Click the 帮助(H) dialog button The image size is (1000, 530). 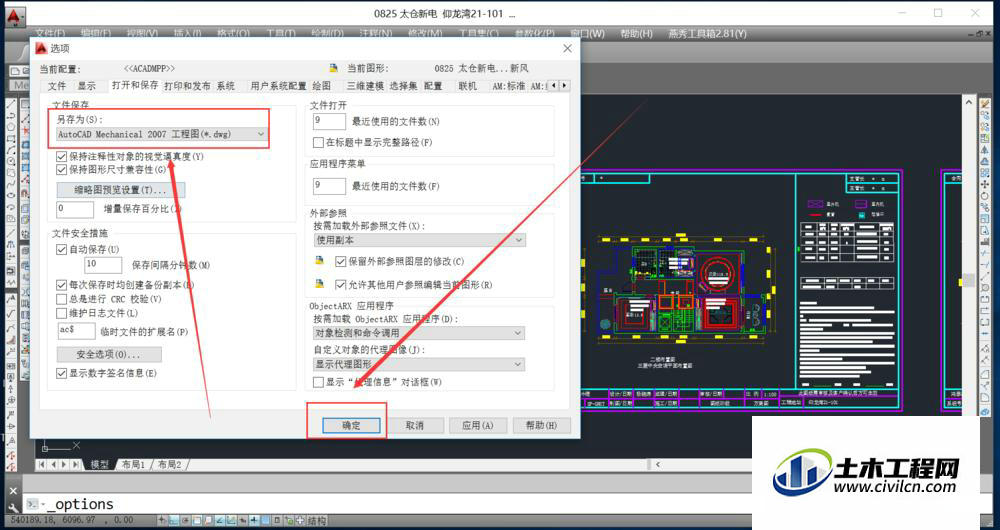click(x=541, y=425)
